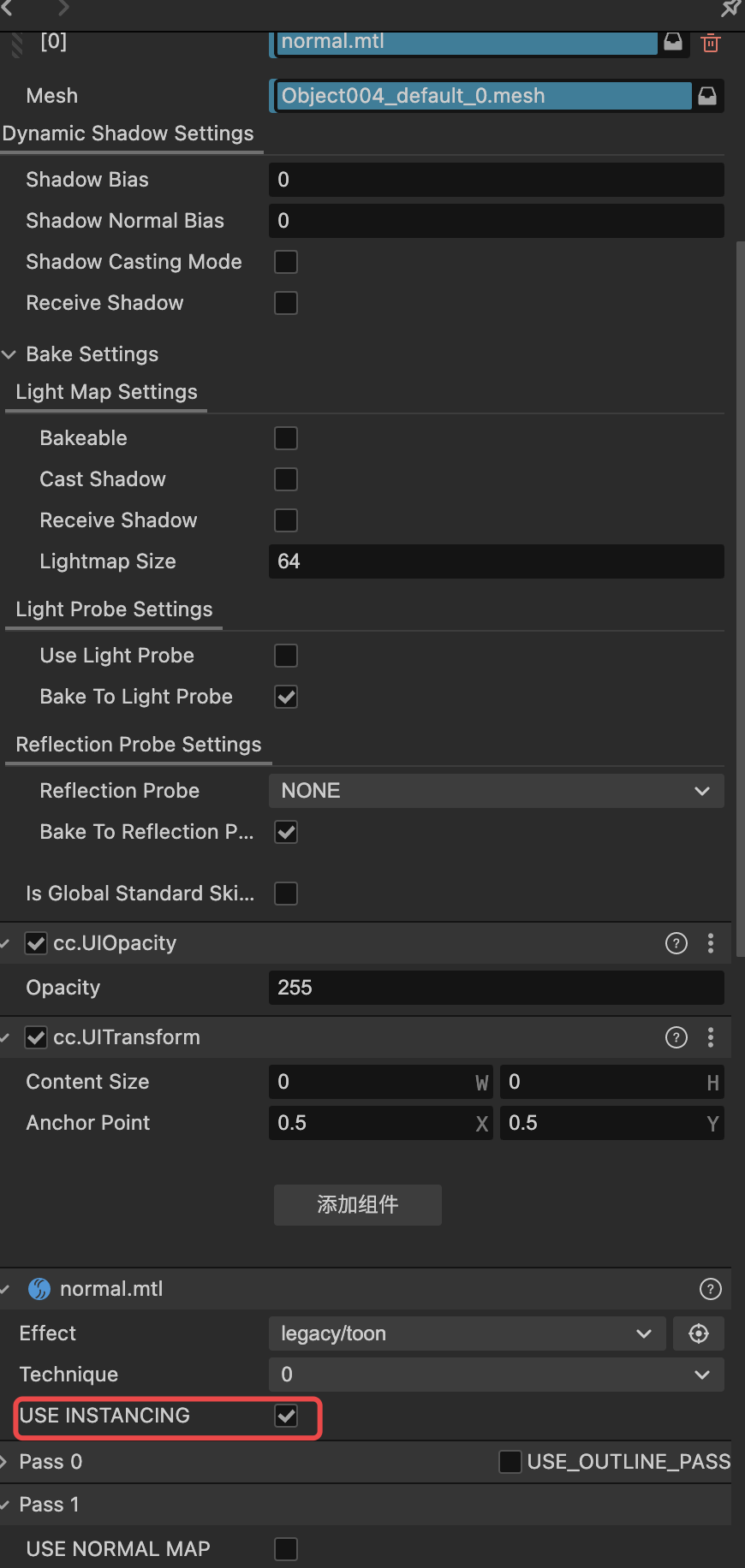Viewport: 745px width, 1568px height.
Task: Open help for cc.UIOpacity component
Action: (x=676, y=943)
